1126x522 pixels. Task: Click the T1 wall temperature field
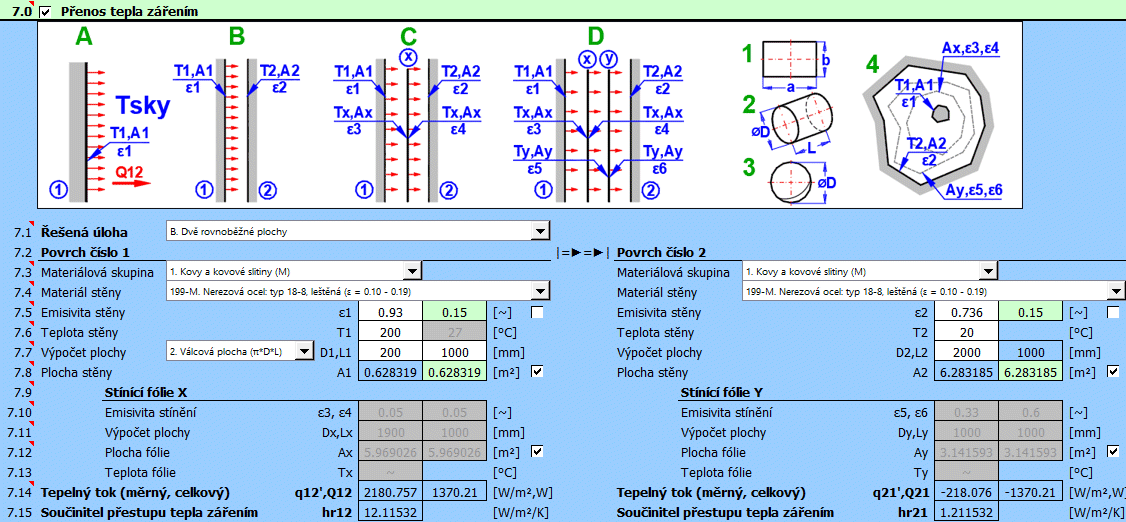pos(390,332)
